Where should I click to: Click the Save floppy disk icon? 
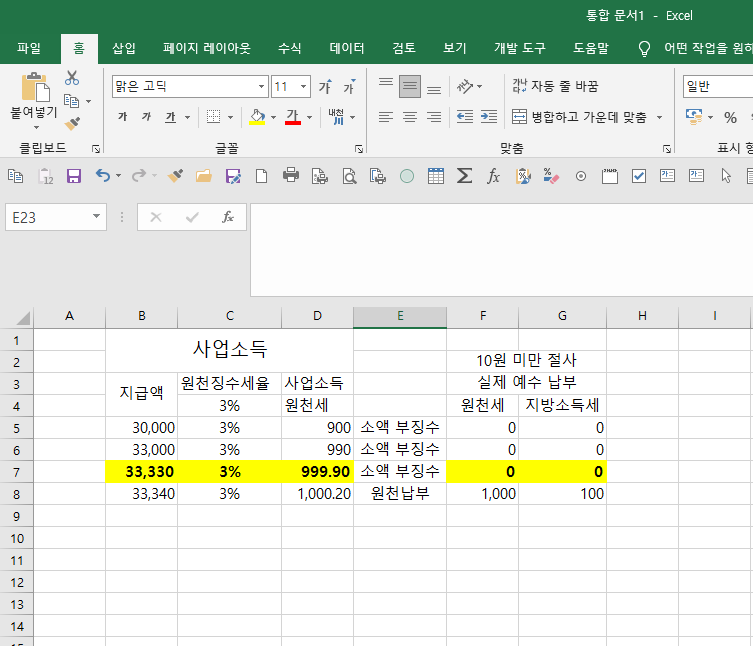(x=74, y=176)
